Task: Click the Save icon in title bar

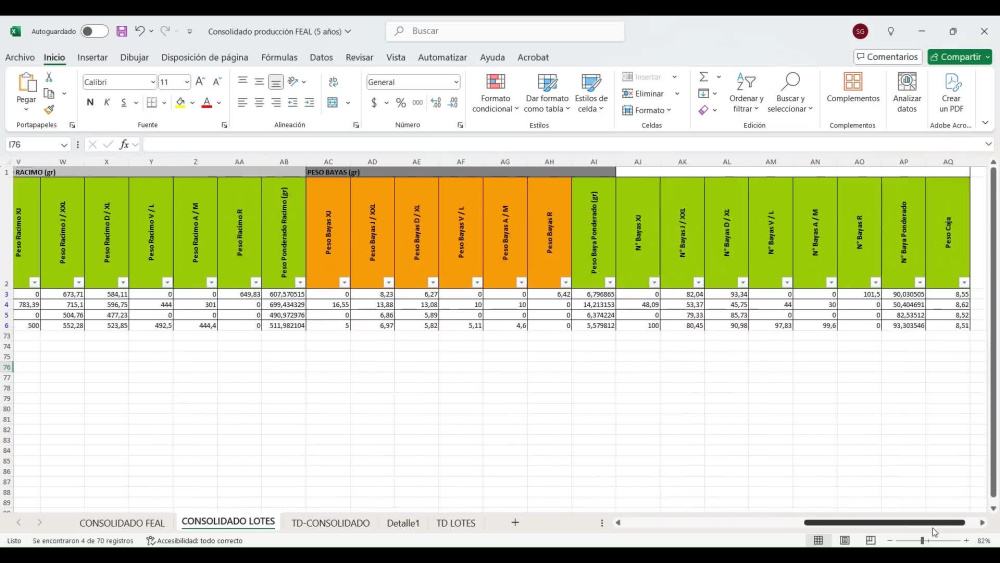Action: (121, 31)
